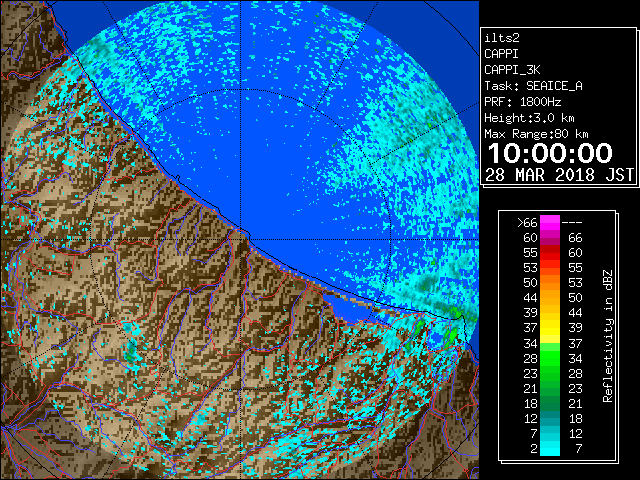Click the 'PRF: 1800Hz' text
This screenshot has height=480, width=640.
click(x=523, y=102)
